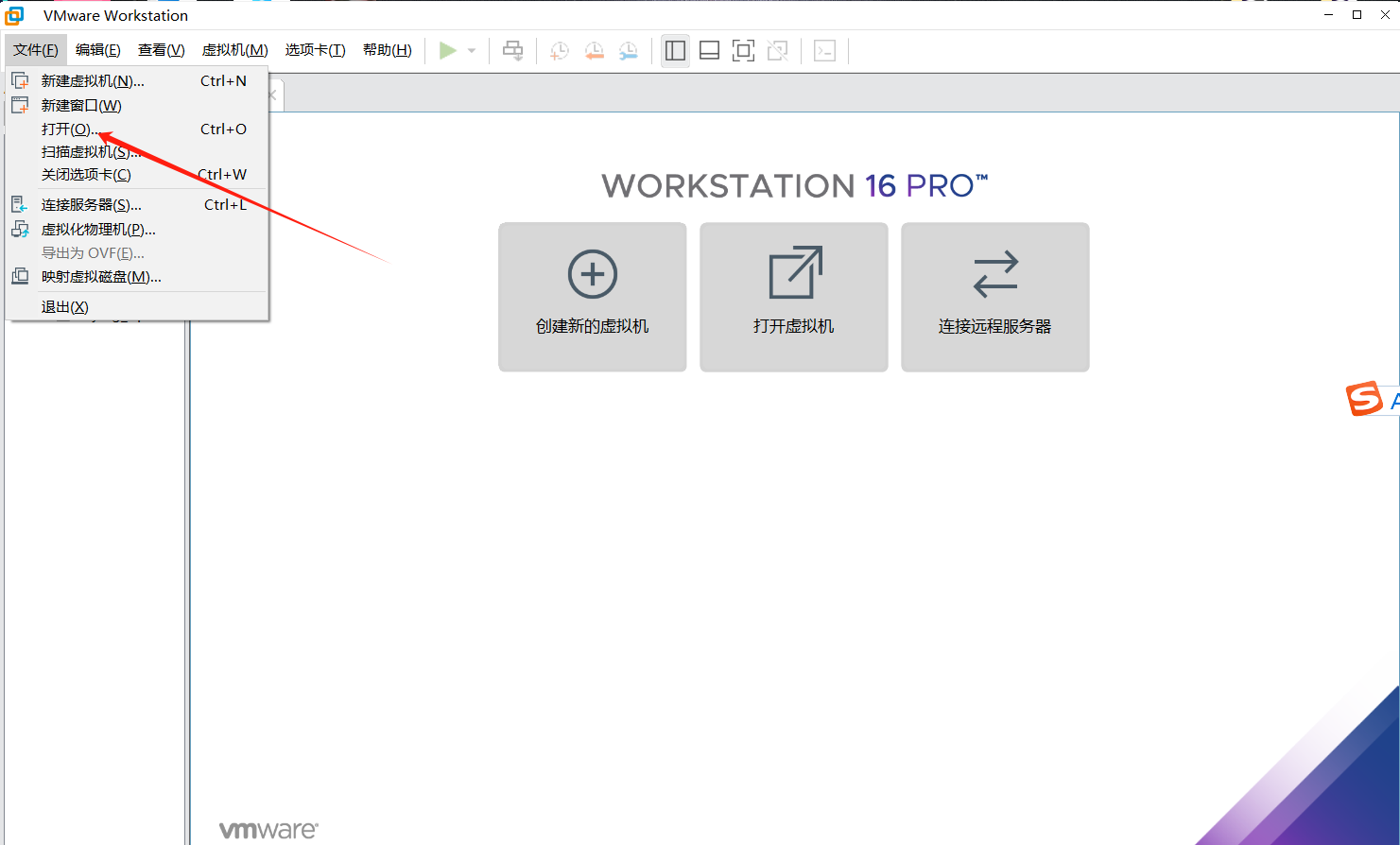1400x845 pixels.
Task: Select 打开(O)... in the file menu
Action: [x=69, y=129]
